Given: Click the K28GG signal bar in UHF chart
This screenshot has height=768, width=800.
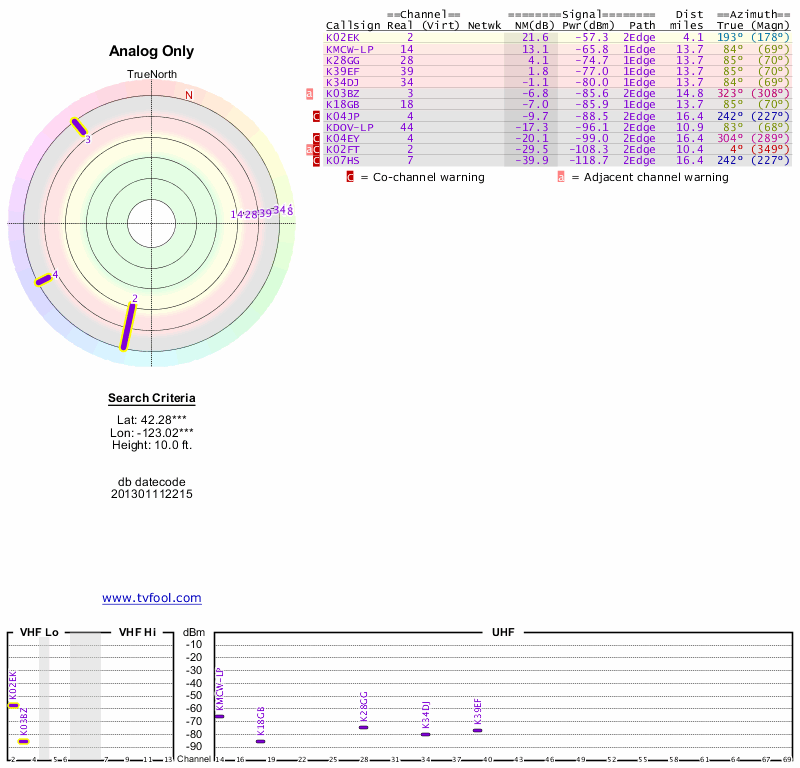Looking at the screenshot, I should pyautogui.click(x=363, y=727).
